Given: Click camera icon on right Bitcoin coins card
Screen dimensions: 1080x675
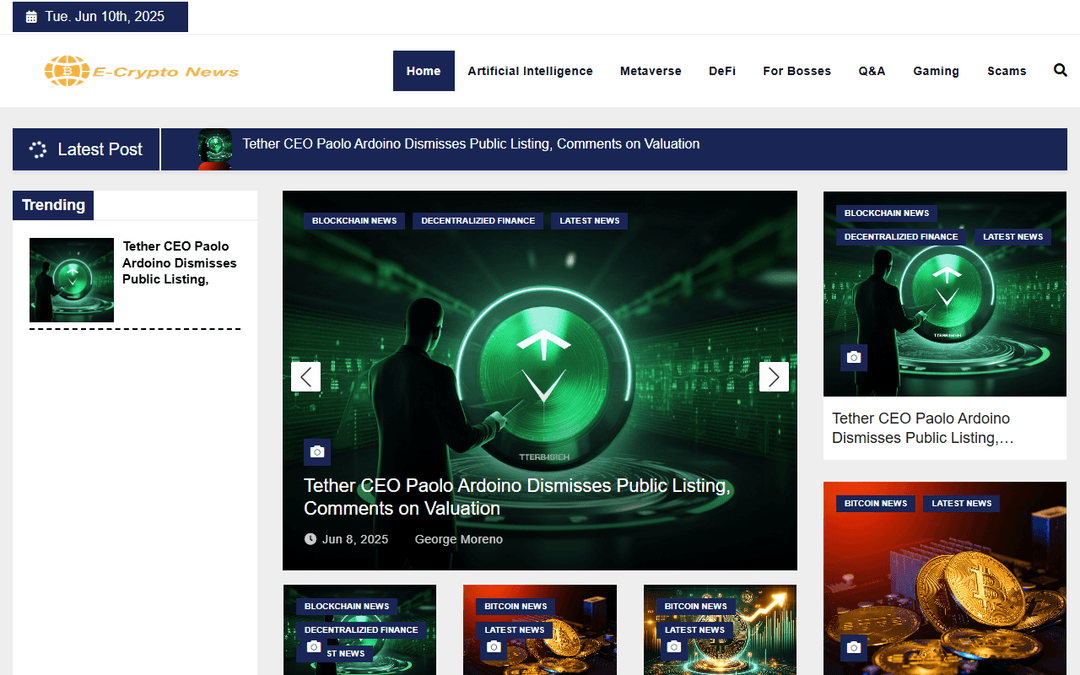Looking at the screenshot, I should coord(853,647).
